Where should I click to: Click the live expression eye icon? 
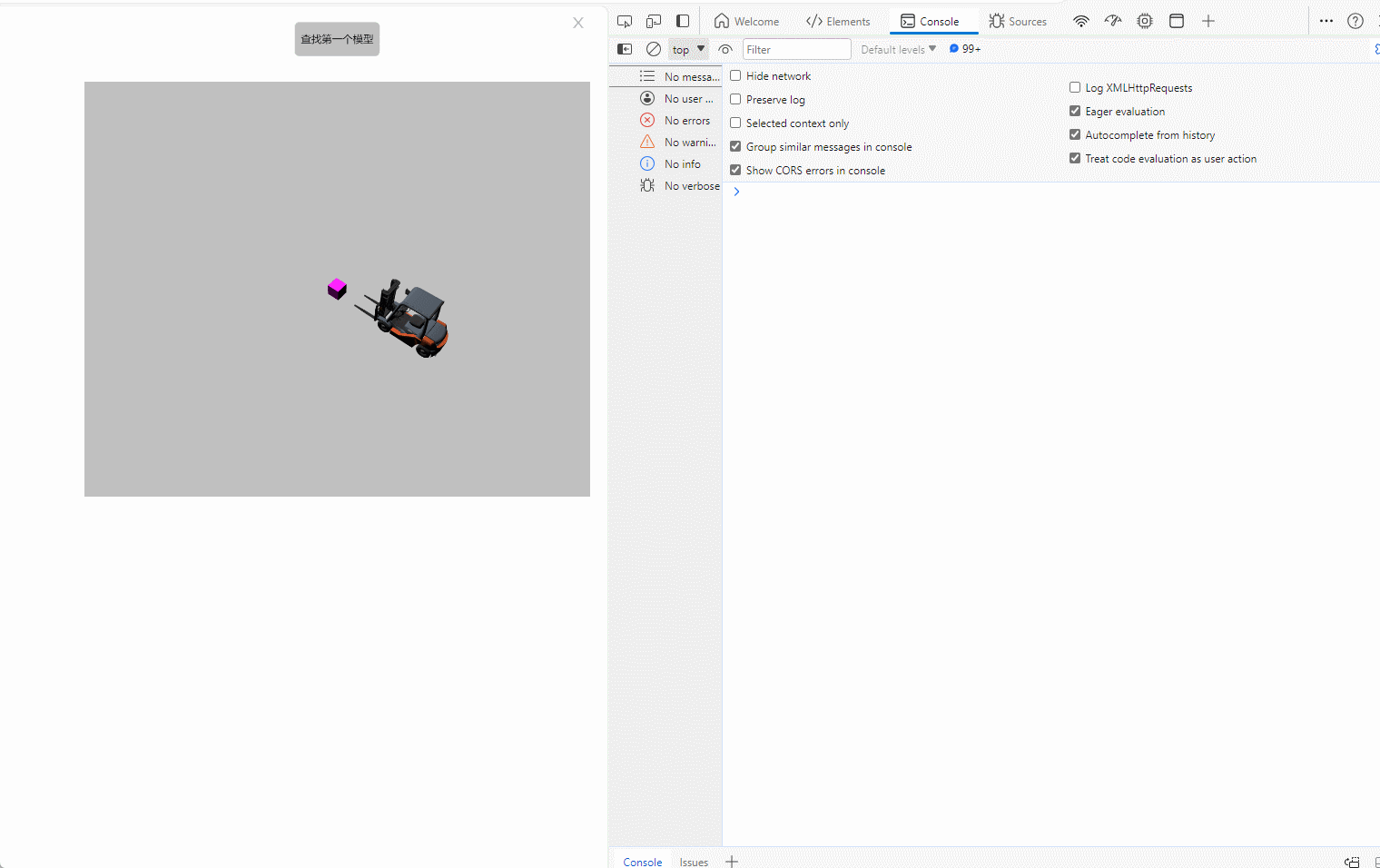(x=724, y=49)
